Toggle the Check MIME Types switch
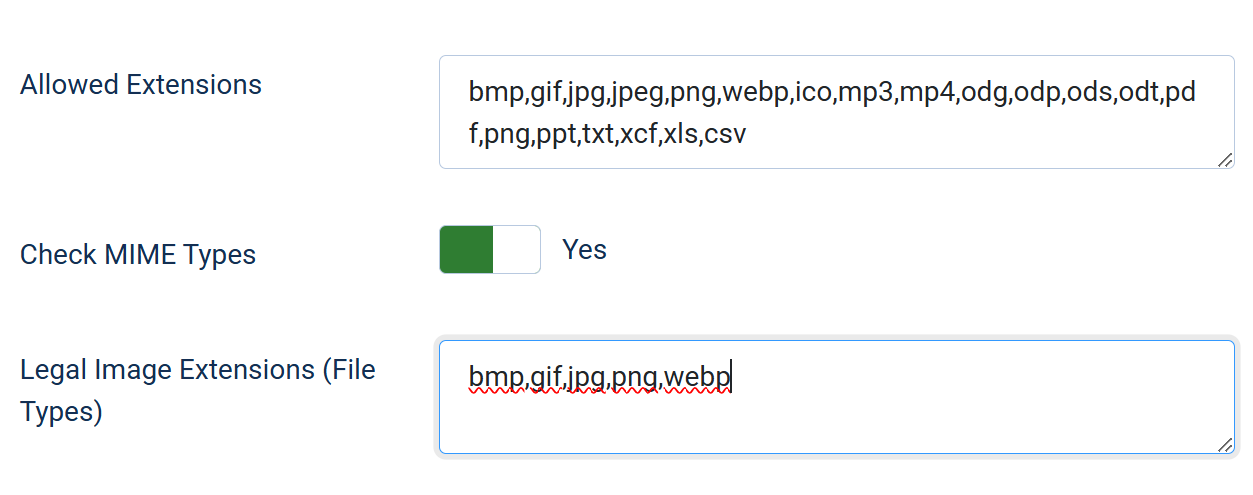This screenshot has width=1253, height=495. [x=489, y=250]
